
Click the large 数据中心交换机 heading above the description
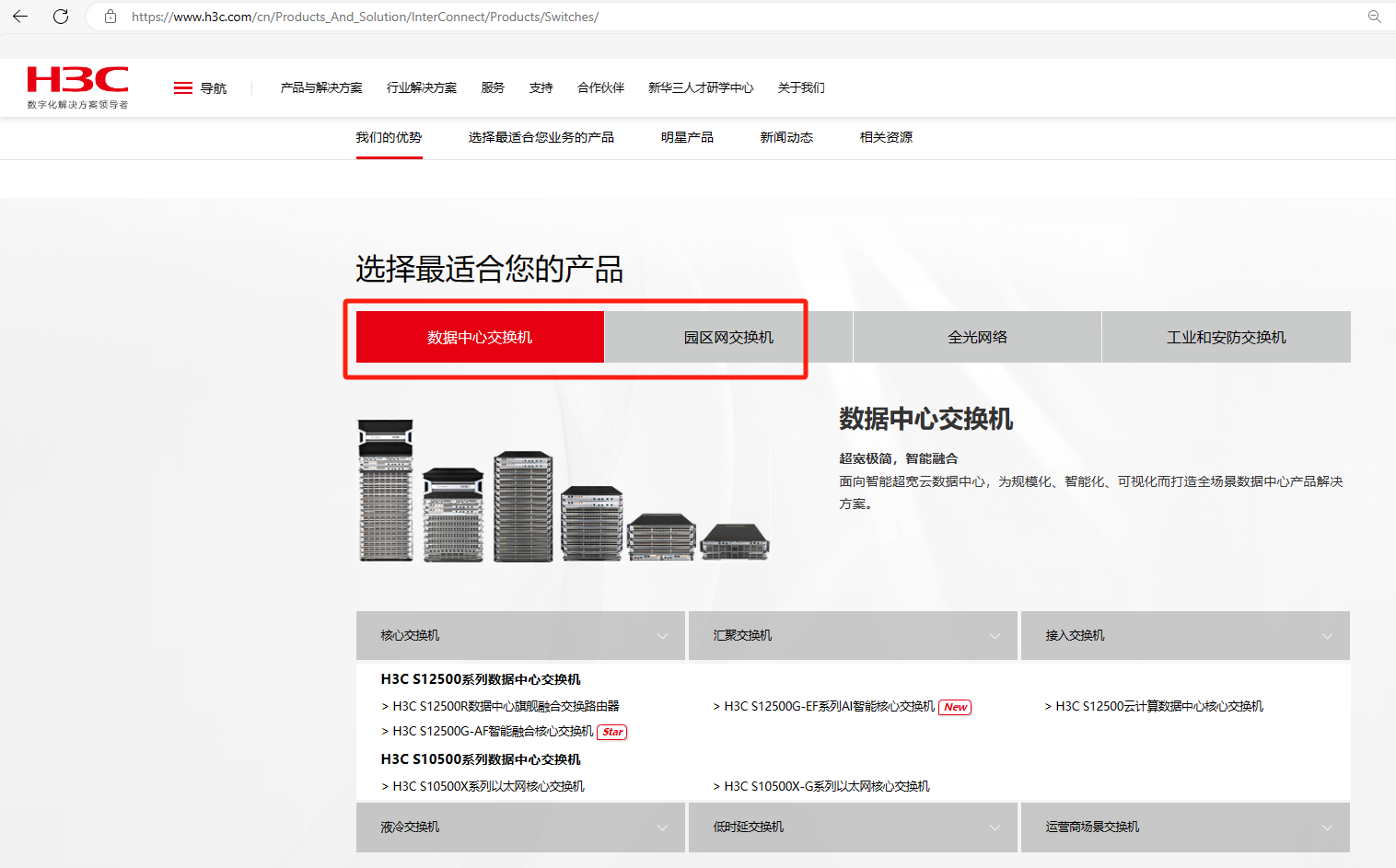925,419
